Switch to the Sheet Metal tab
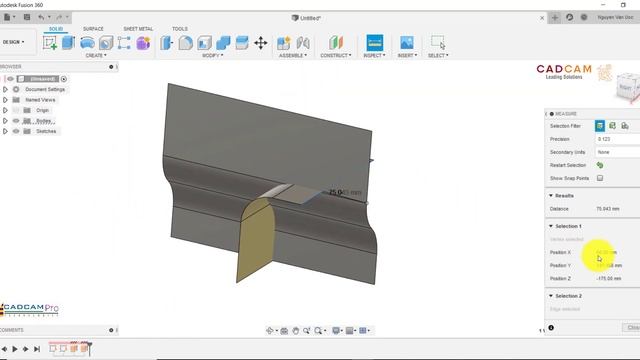 pos(138,29)
